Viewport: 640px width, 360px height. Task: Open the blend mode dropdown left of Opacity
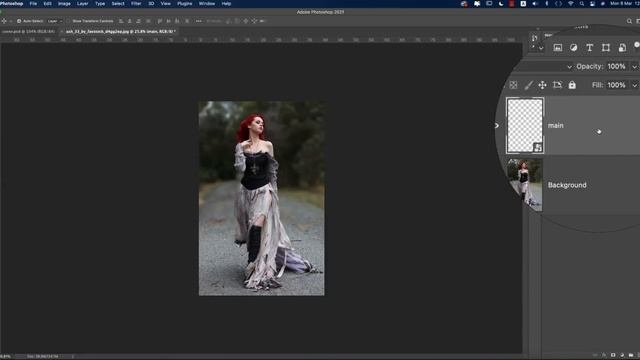pos(569,67)
